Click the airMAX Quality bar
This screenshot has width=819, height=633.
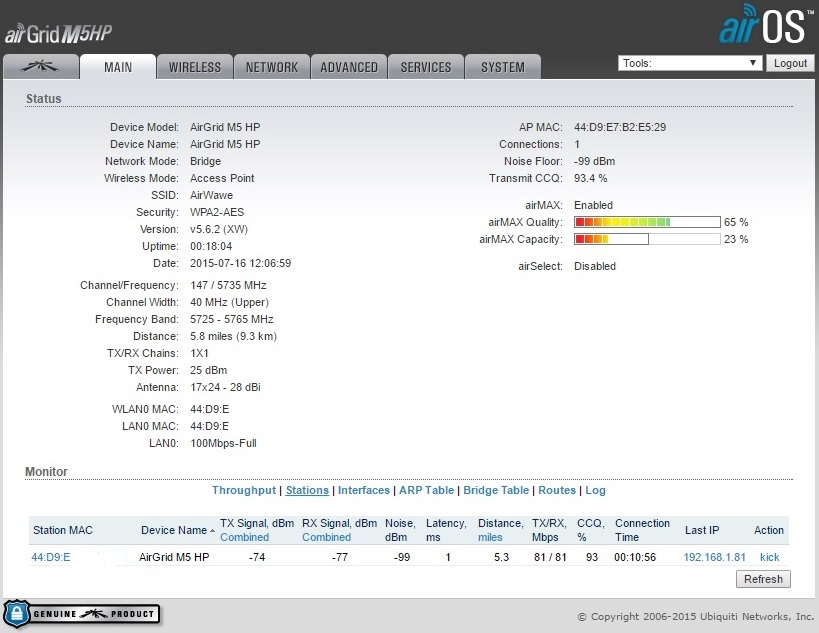pos(647,222)
